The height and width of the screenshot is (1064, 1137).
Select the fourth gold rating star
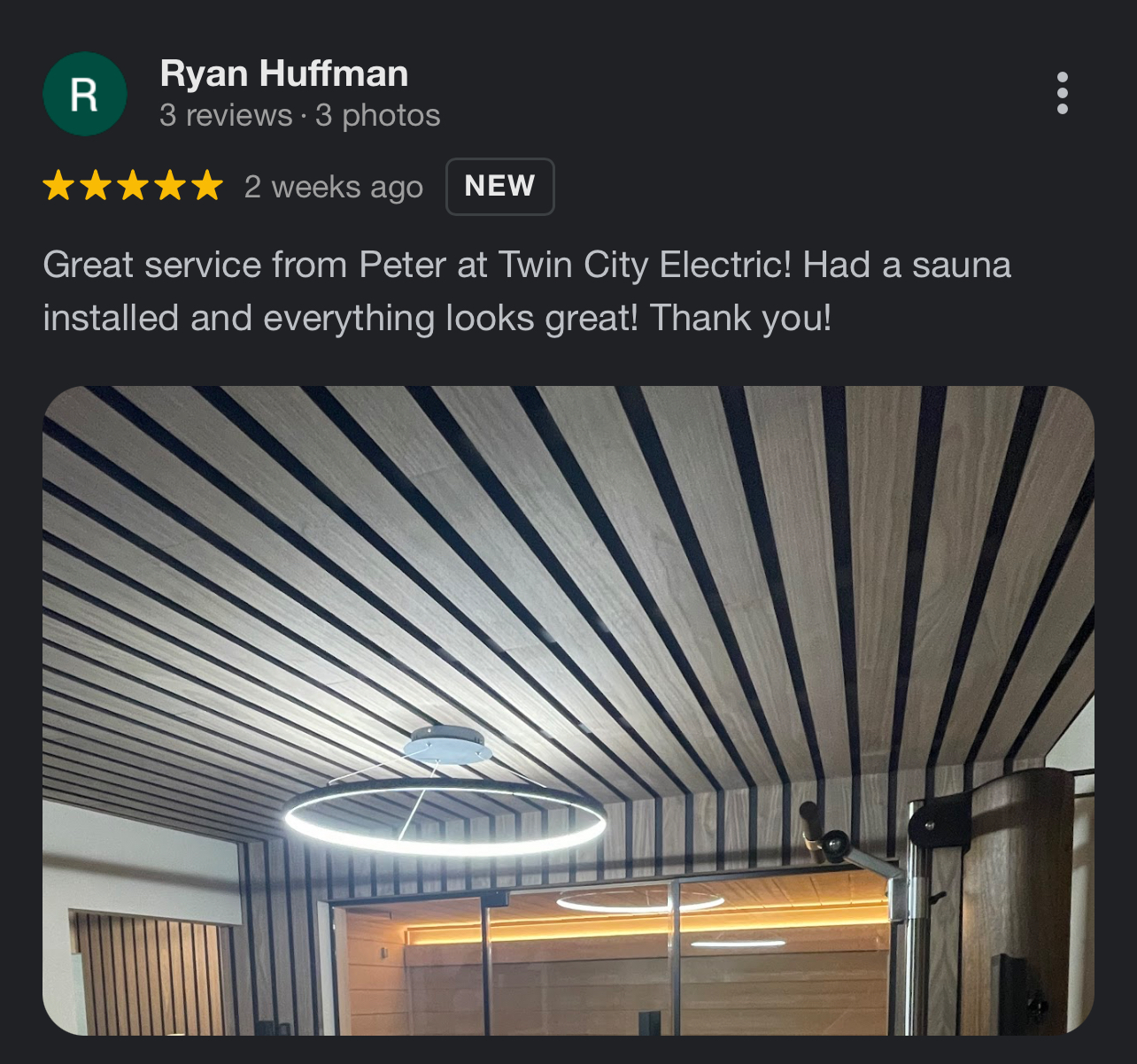coord(170,186)
